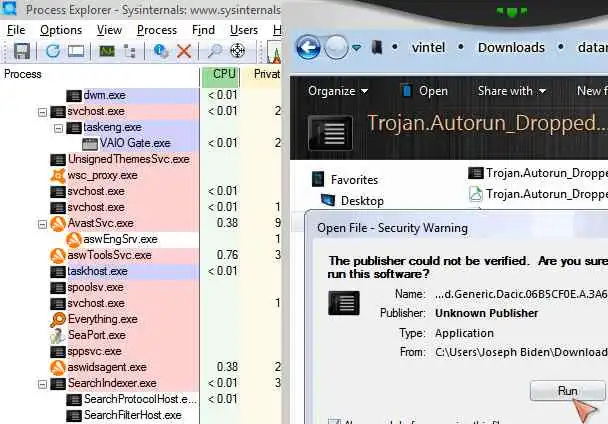The width and height of the screenshot is (608, 424).
Task: Open the Process menu
Action: click(x=157, y=30)
